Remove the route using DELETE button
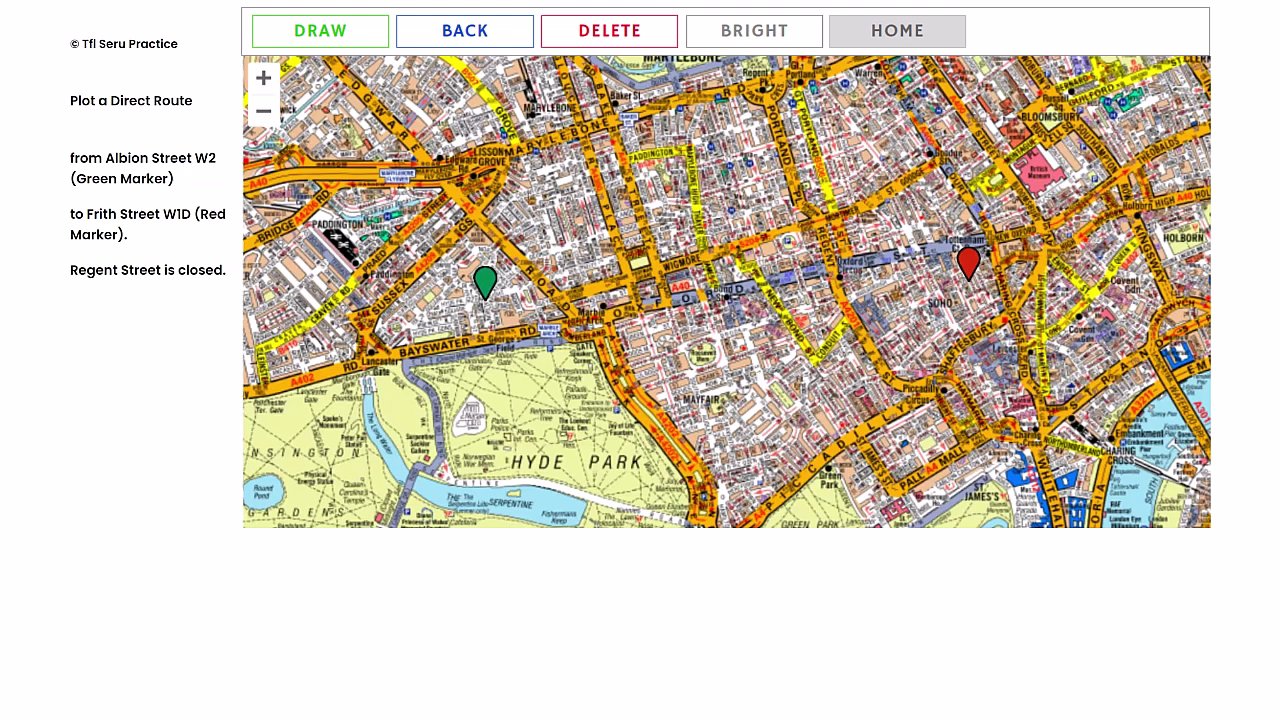Screen dimensions: 1280x720 click(609, 31)
